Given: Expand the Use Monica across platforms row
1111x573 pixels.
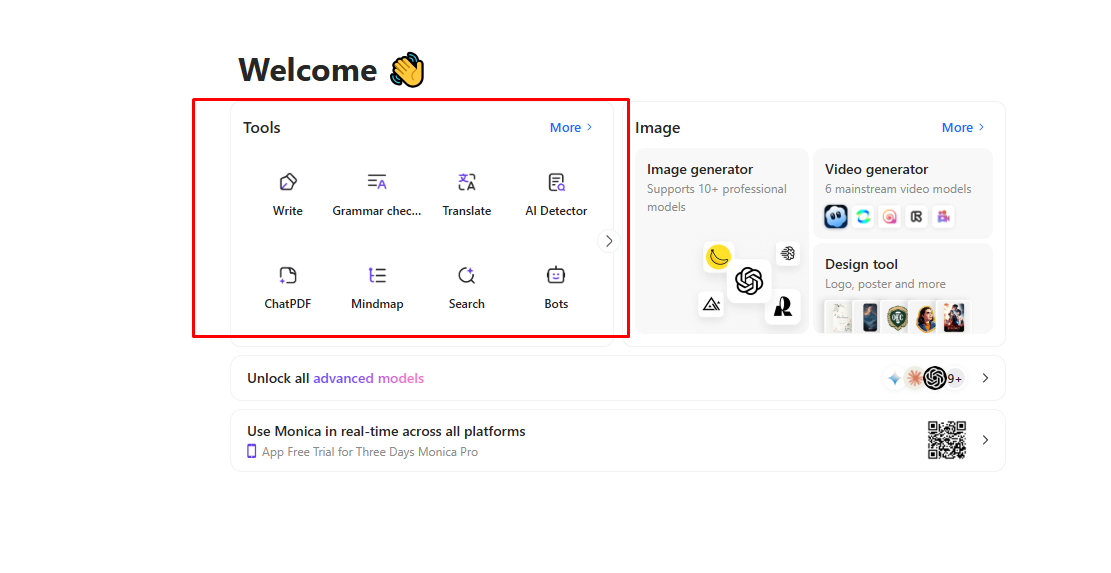Looking at the screenshot, I should tap(985, 440).
